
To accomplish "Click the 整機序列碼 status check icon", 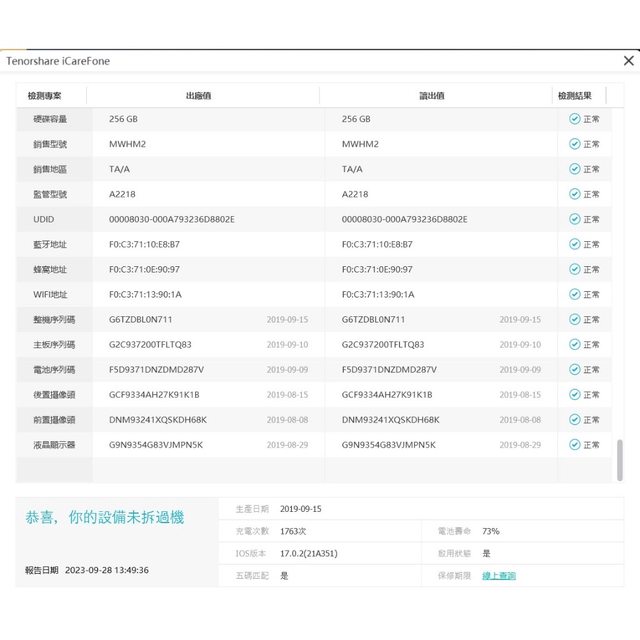I will click(x=574, y=319).
